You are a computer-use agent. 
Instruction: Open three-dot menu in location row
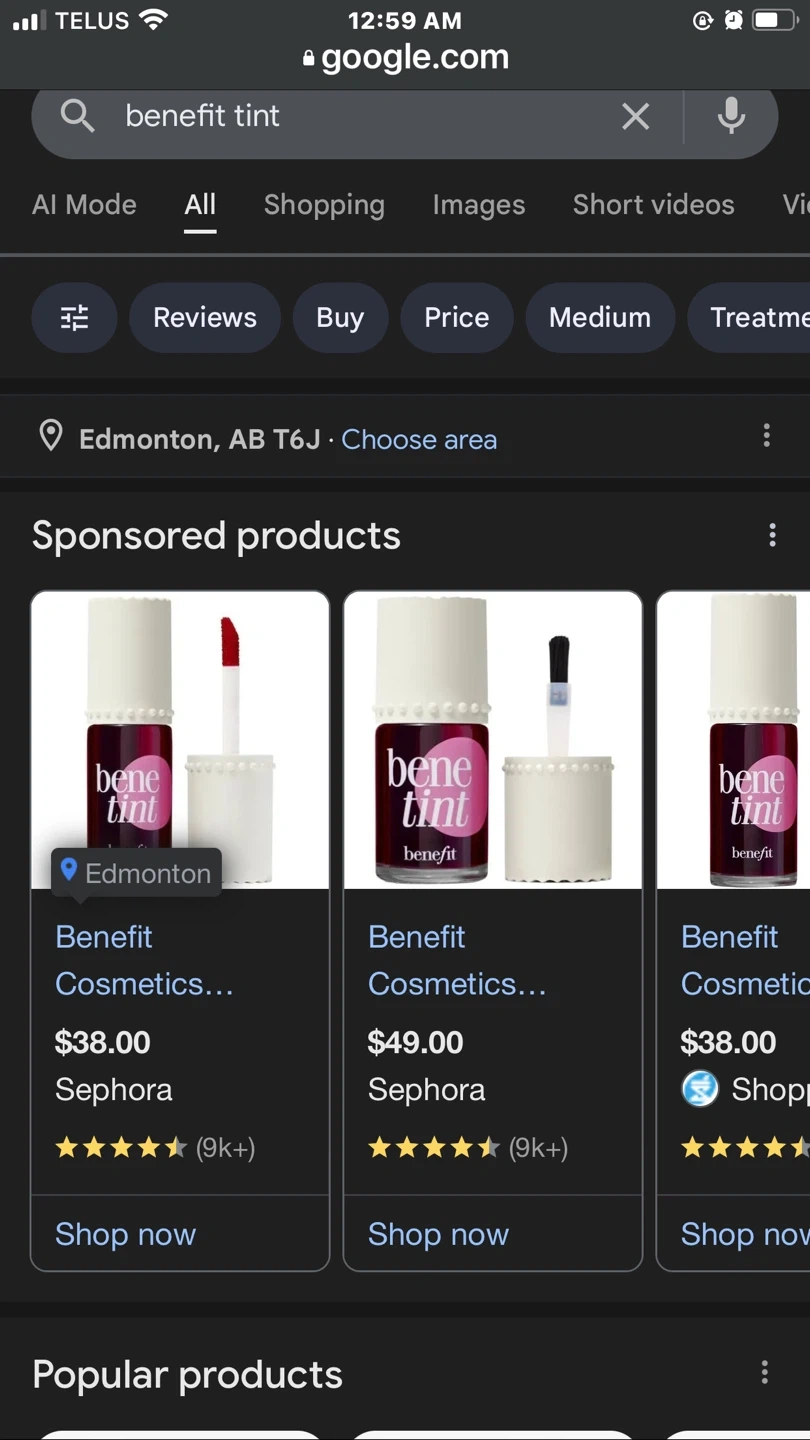pyautogui.click(x=766, y=435)
